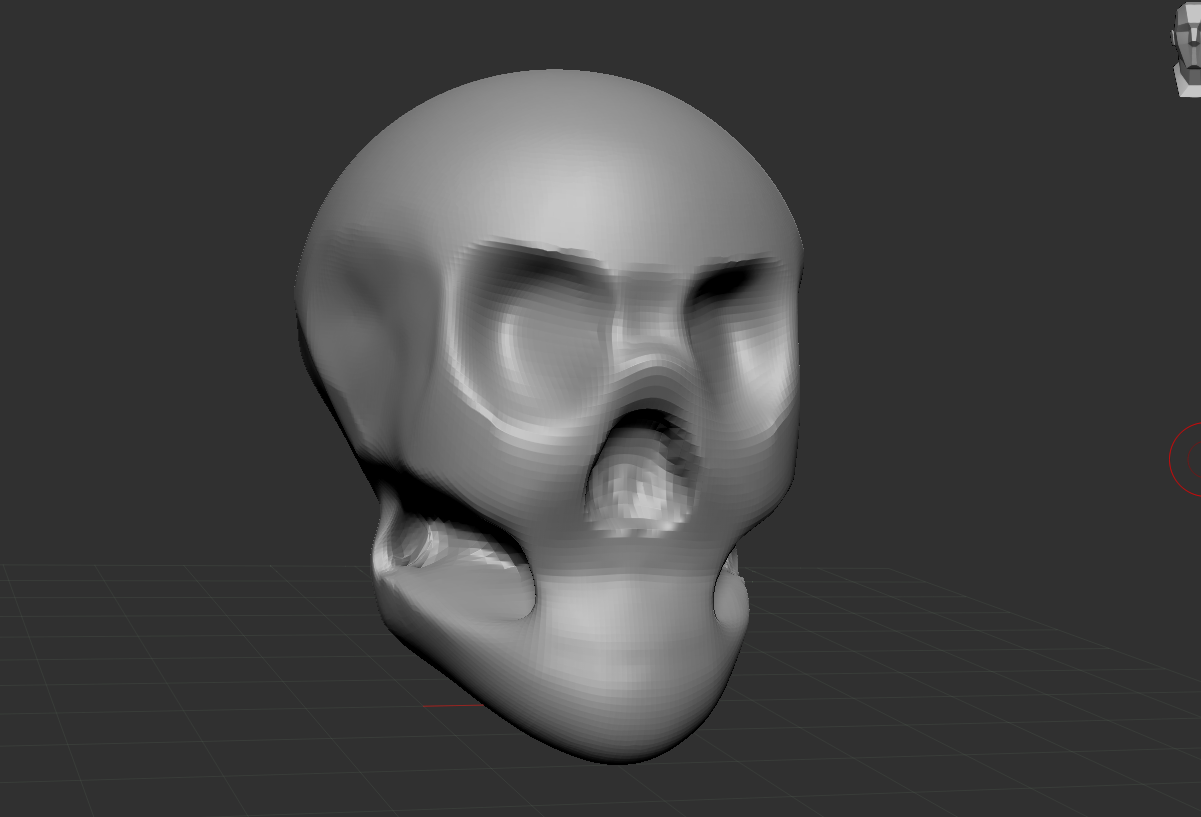Click the red axis line on the floor

[452, 706]
